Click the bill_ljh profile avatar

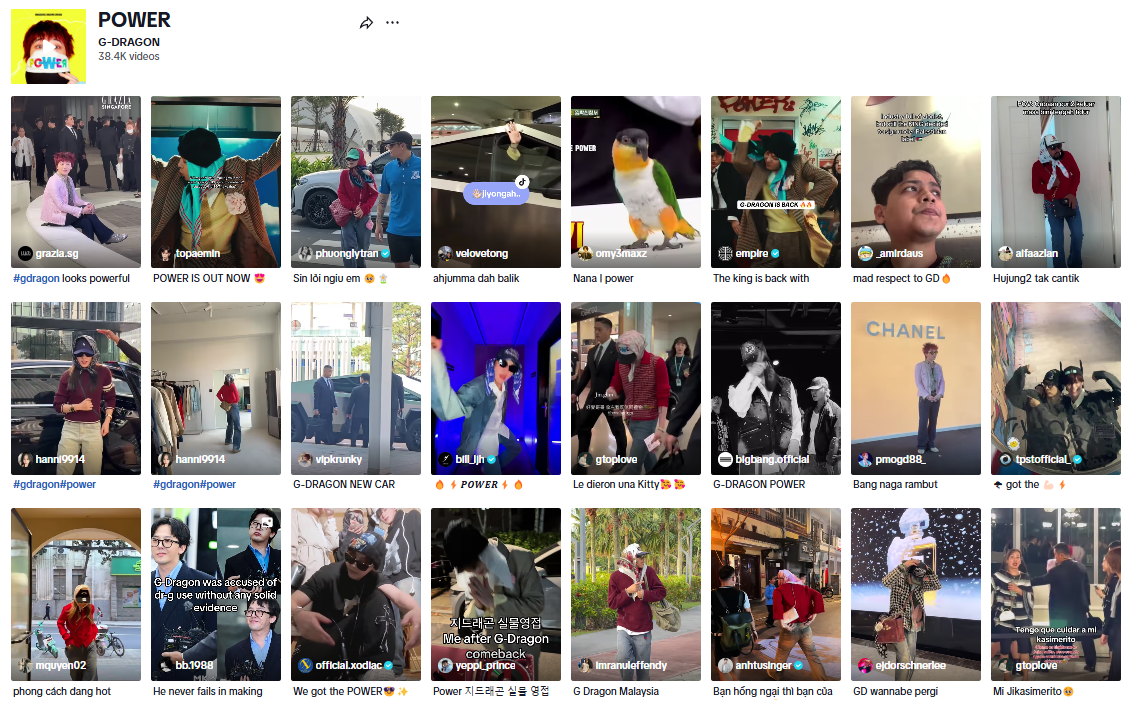click(x=445, y=460)
